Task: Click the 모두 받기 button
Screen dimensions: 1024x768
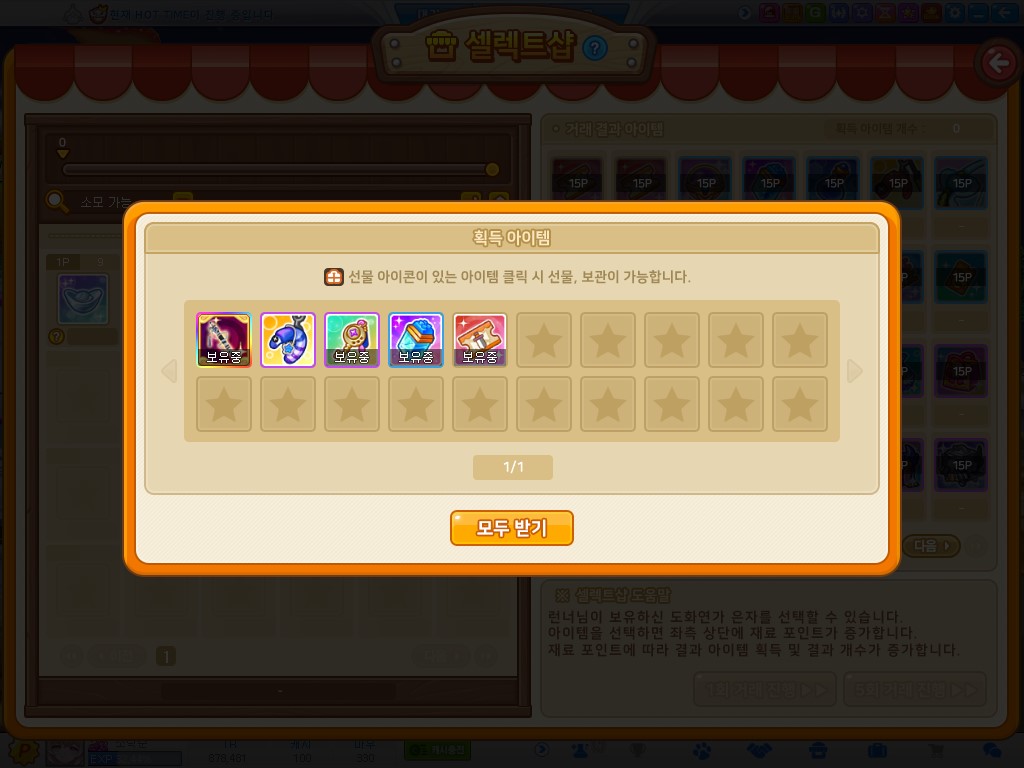Action: tap(511, 528)
